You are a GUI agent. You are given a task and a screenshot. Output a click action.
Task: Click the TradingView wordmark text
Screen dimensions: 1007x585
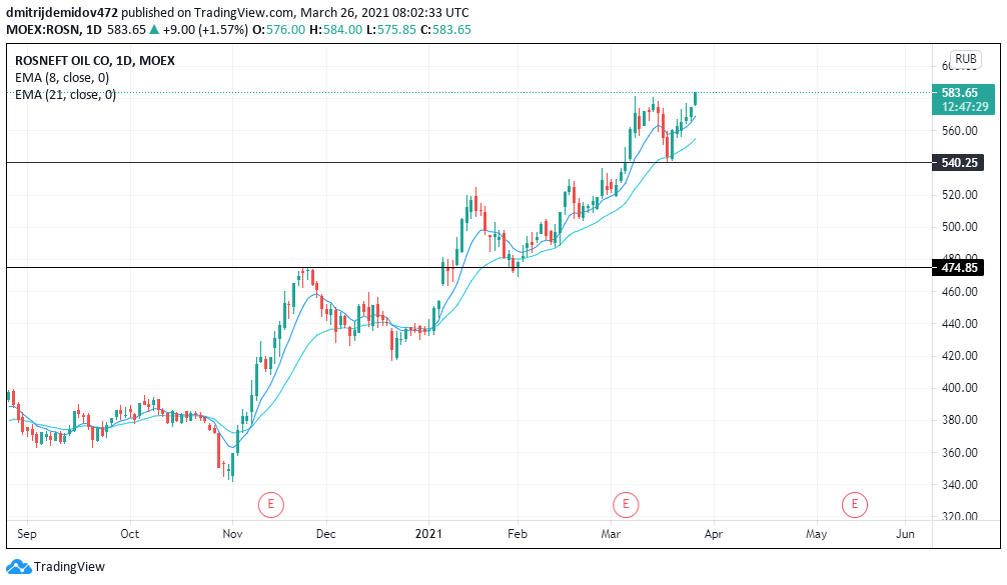tap(69, 567)
